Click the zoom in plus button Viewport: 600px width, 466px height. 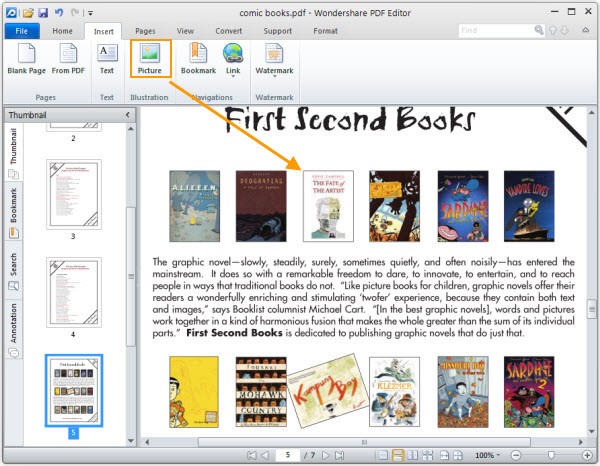click(586, 455)
